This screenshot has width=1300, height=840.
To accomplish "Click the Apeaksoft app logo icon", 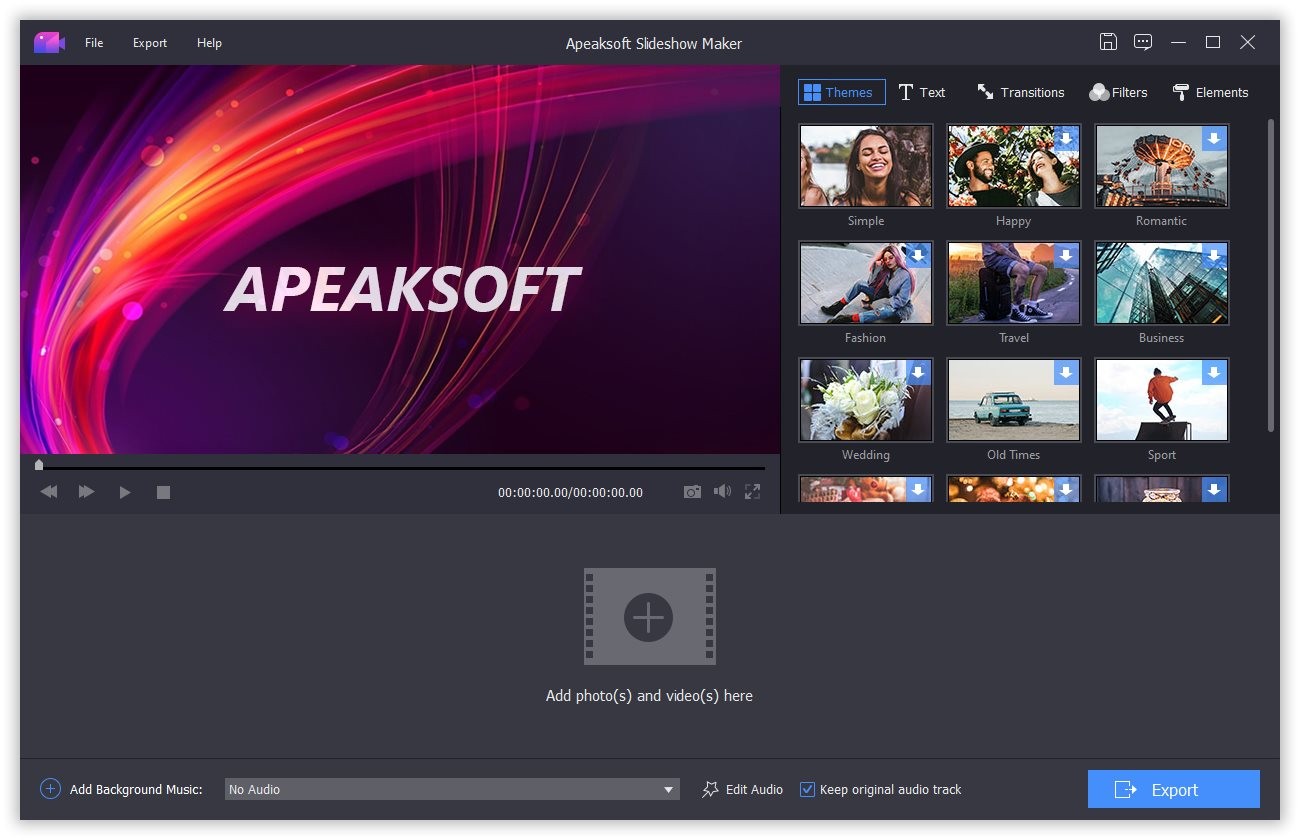I will 49,43.
